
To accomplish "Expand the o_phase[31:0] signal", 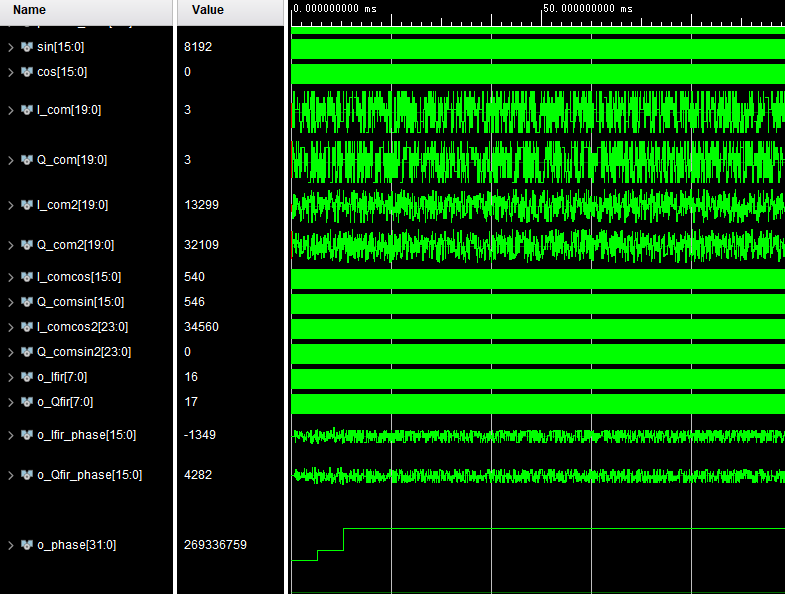I will tap(11, 545).
